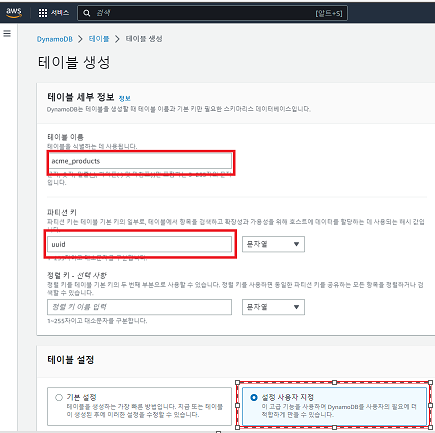435x433 pixels.
Task: Click the 파티션 키 label
Action: (x=62, y=212)
